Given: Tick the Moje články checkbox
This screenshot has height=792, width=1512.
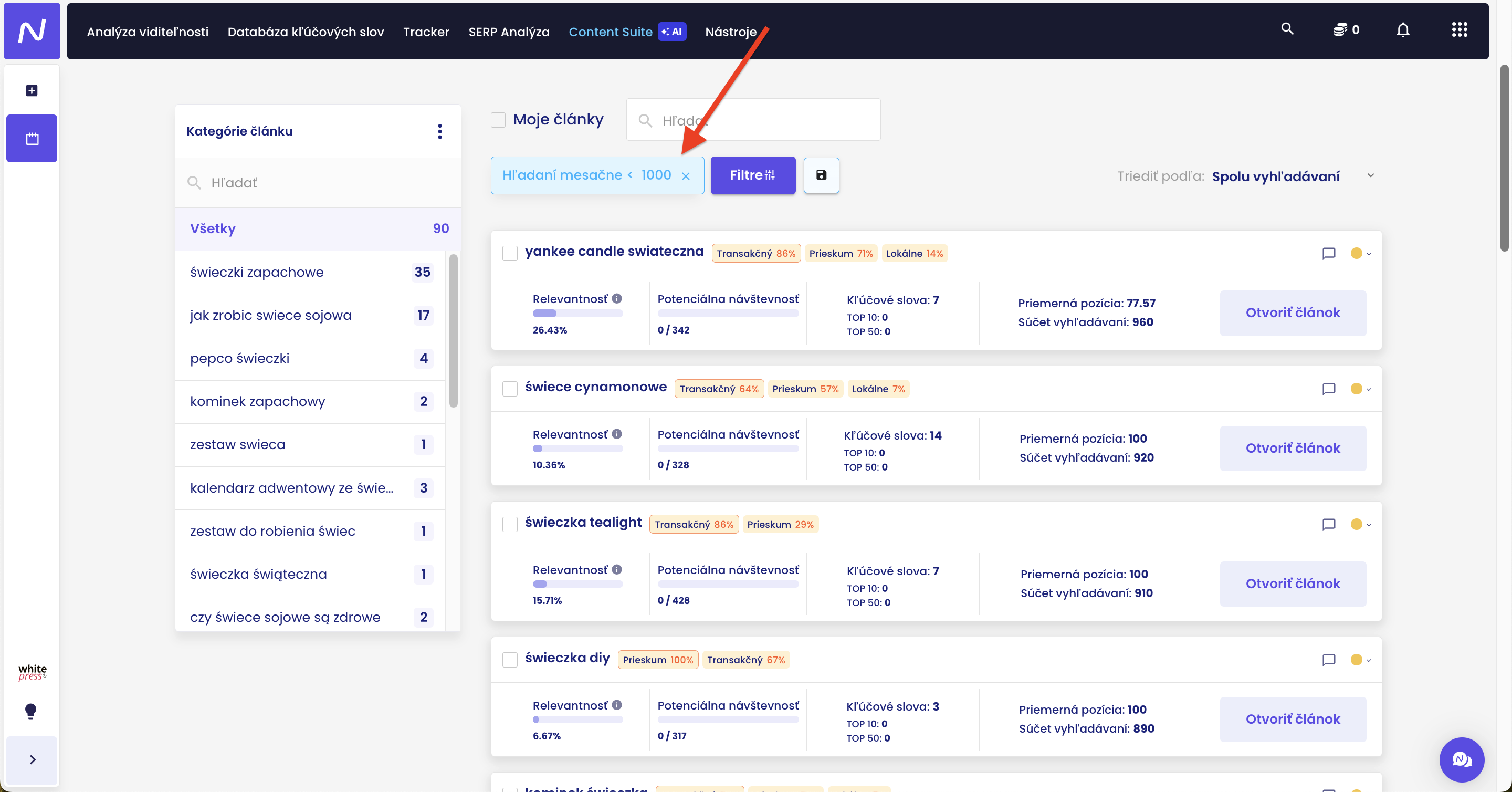Looking at the screenshot, I should coord(498,120).
